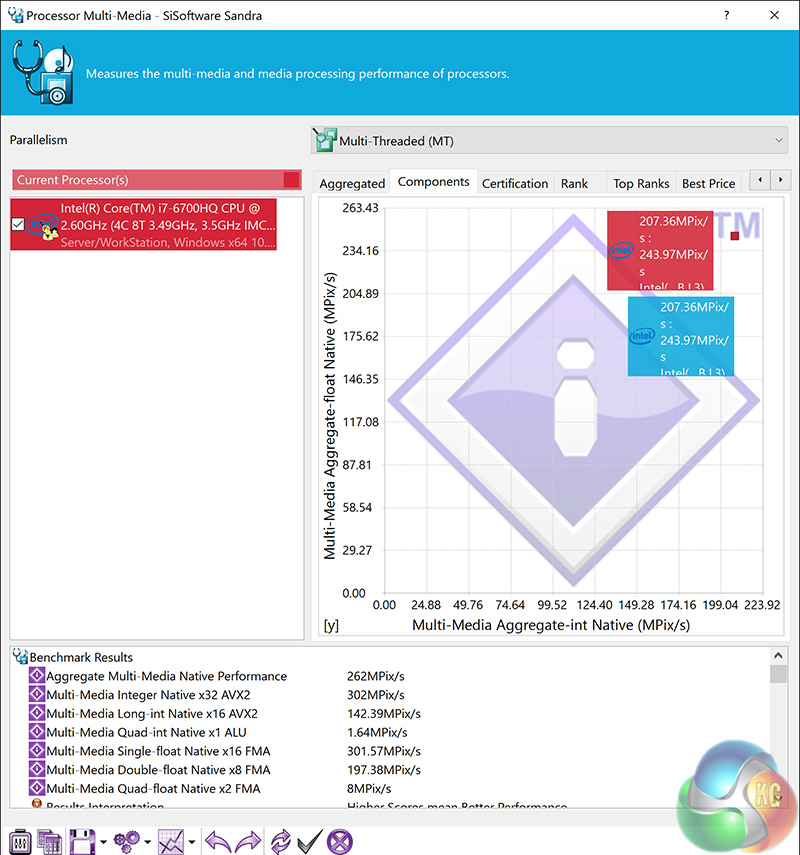This screenshot has height=855, width=800.
Task: Click the small red data point marker
Action: pos(735,236)
